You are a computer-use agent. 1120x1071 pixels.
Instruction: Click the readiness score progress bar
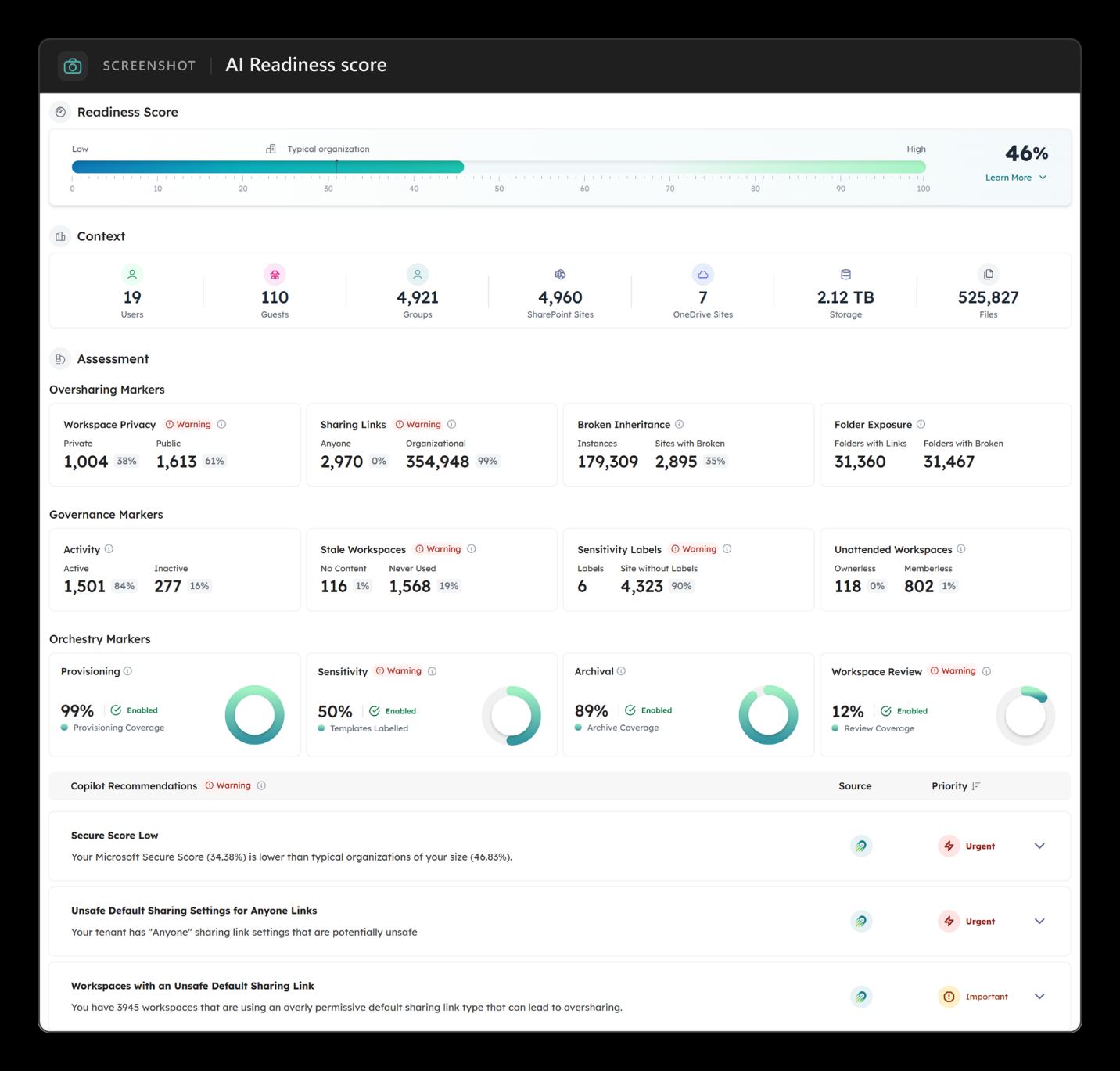click(x=499, y=167)
